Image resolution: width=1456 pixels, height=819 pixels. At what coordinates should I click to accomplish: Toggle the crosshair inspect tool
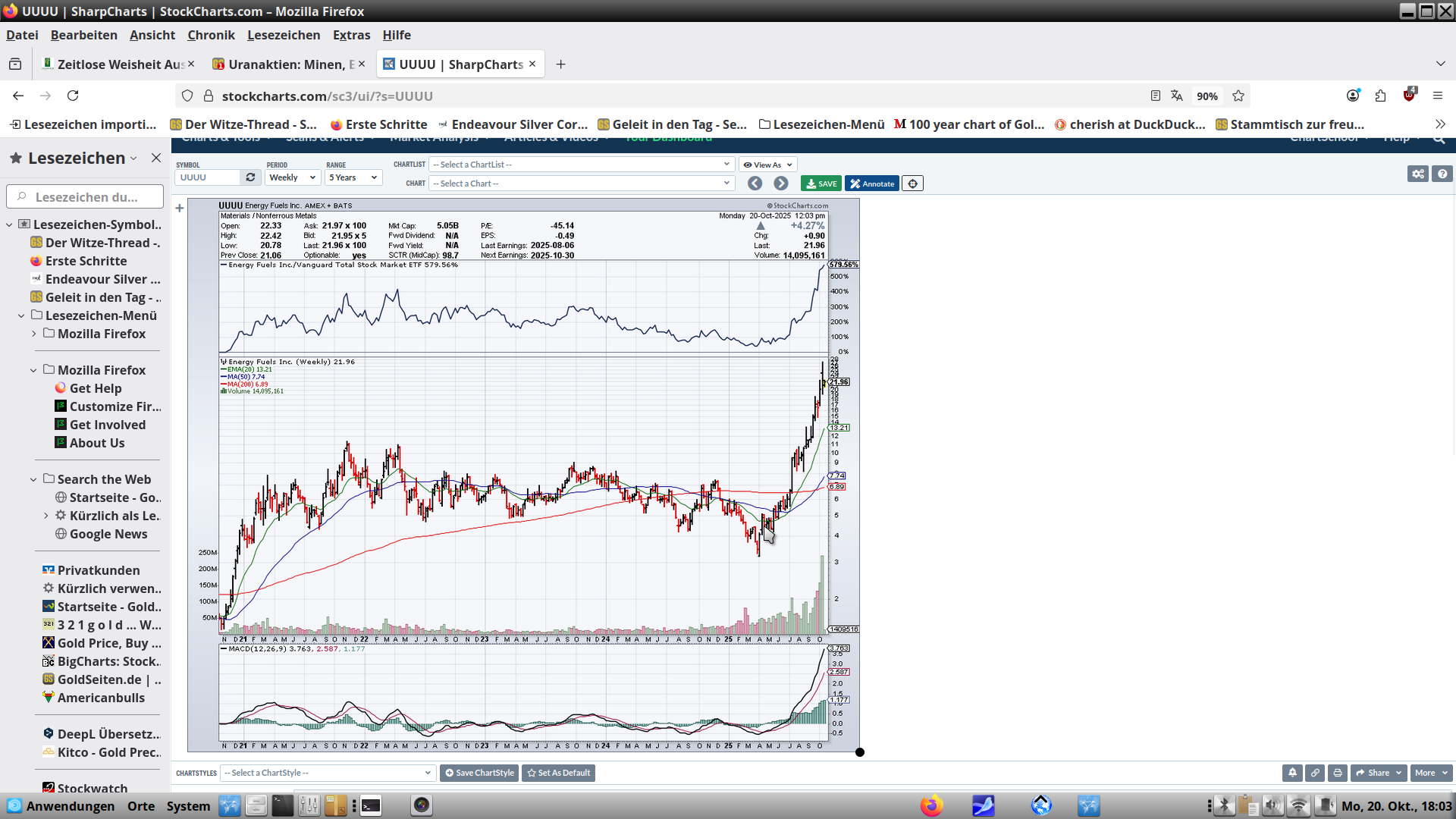point(913,184)
